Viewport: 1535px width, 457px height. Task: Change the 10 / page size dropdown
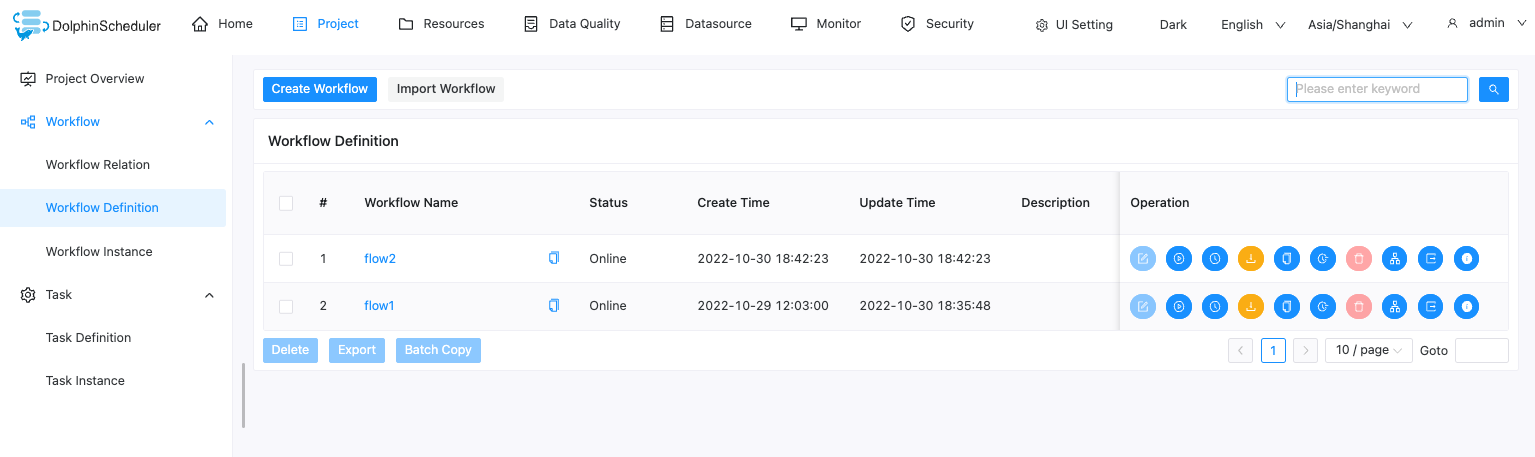(1369, 350)
